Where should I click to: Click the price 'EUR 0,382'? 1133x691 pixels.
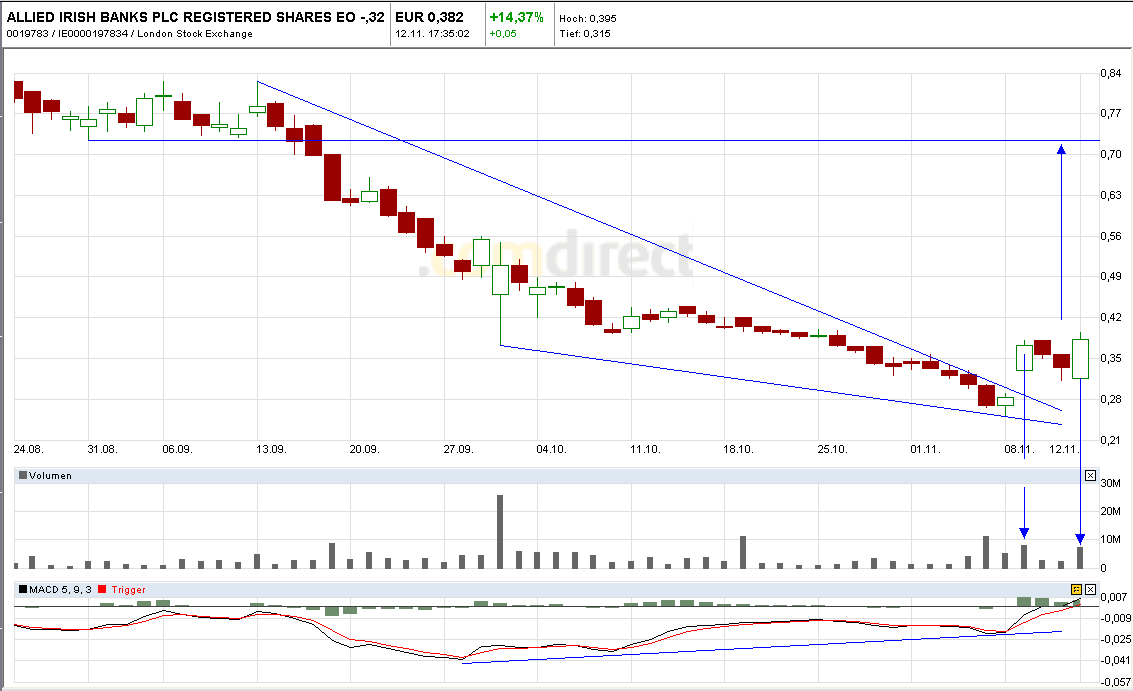click(x=429, y=17)
